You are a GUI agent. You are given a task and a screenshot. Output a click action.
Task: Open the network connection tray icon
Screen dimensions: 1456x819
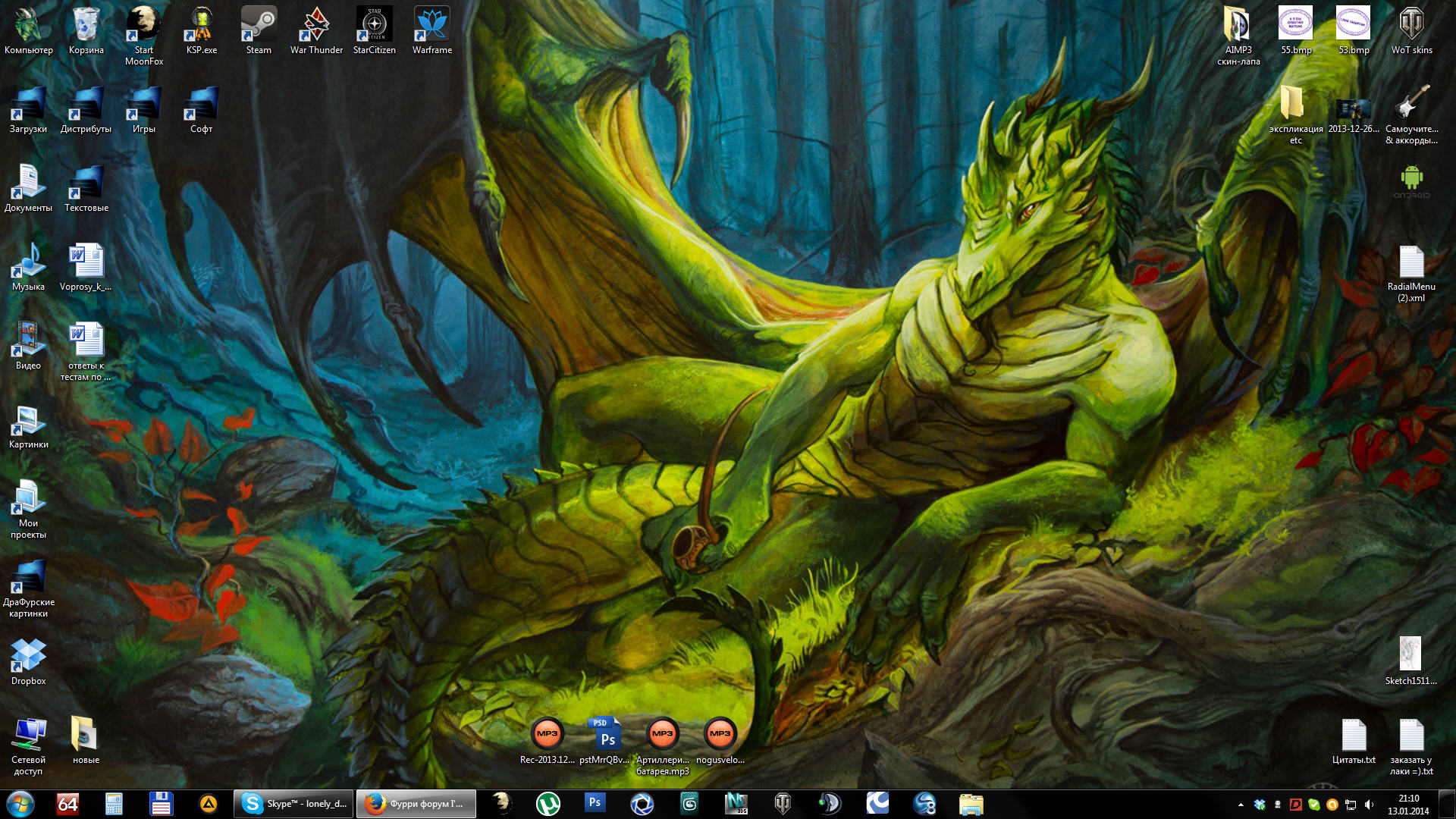pyautogui.click(x=1351, y=805)
